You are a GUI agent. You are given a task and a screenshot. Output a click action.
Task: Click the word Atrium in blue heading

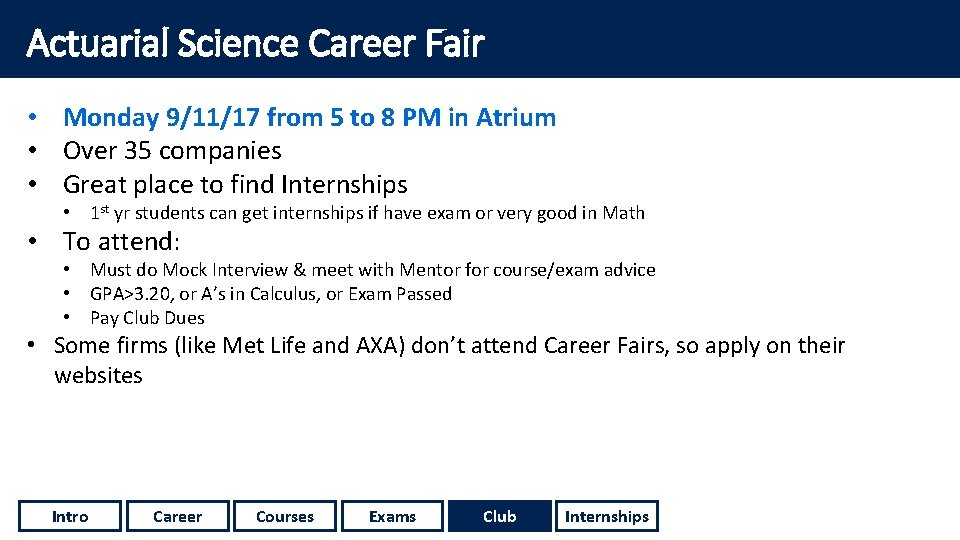coord(516,118)
